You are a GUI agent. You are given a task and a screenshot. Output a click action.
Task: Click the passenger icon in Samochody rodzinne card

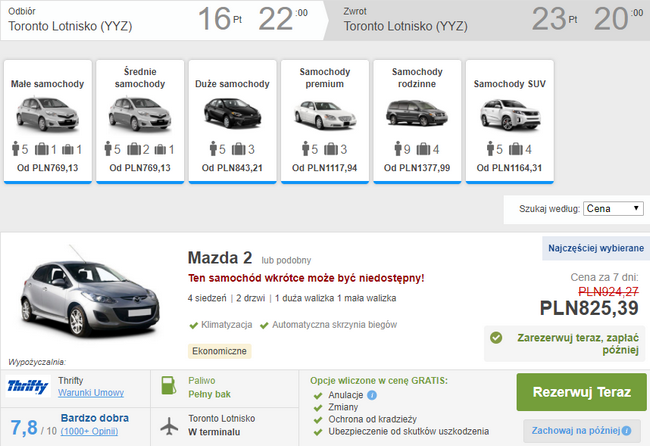tap(398, 148)
